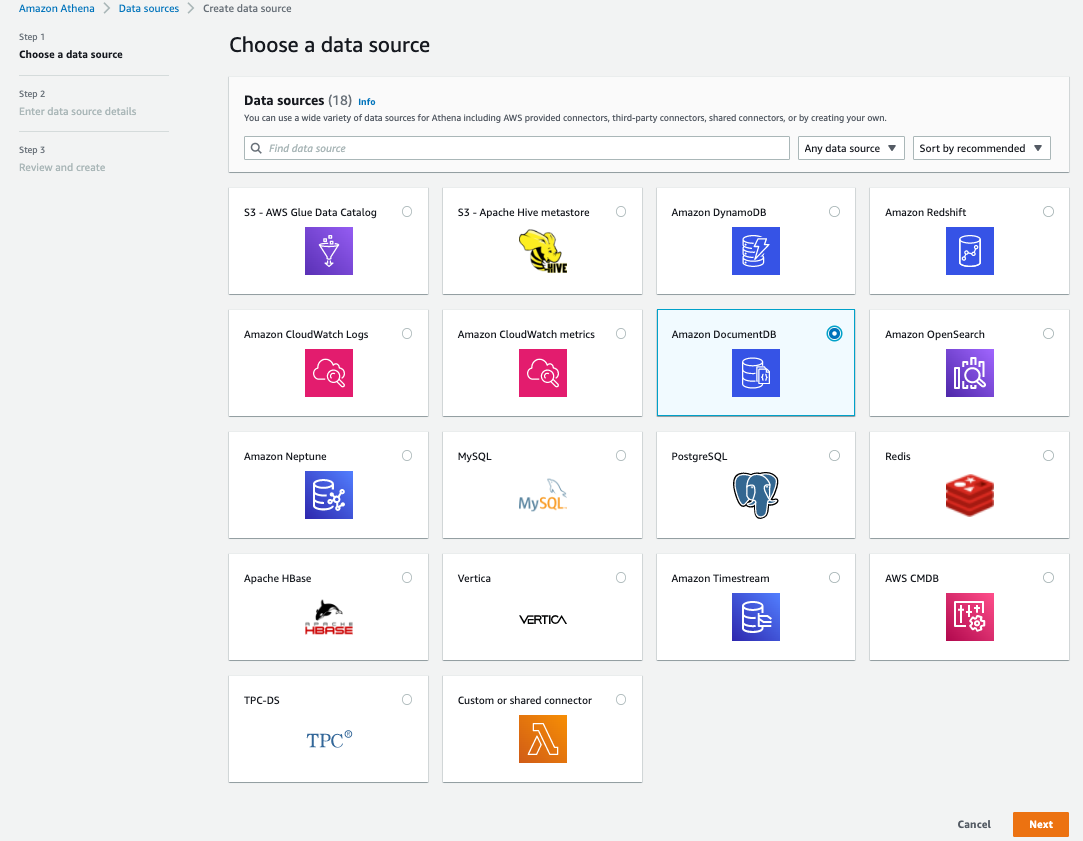
Task: Click the Custom or shared connector title
Action: coord(525,700)
